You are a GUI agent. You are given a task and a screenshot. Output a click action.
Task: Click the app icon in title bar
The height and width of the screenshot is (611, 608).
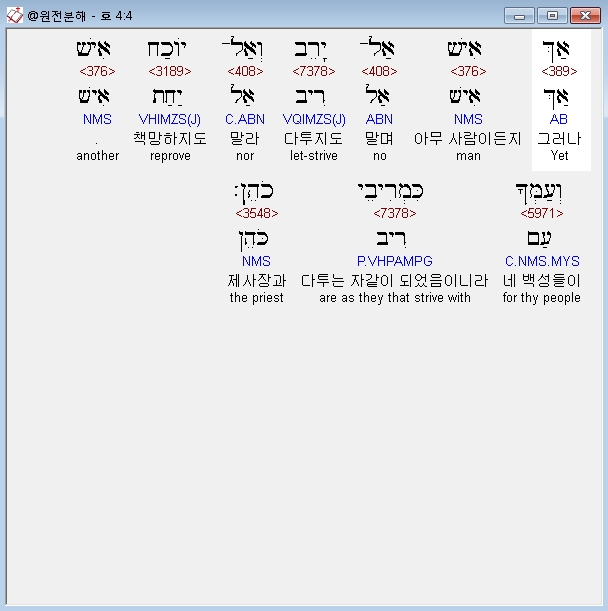coord(15,16)
